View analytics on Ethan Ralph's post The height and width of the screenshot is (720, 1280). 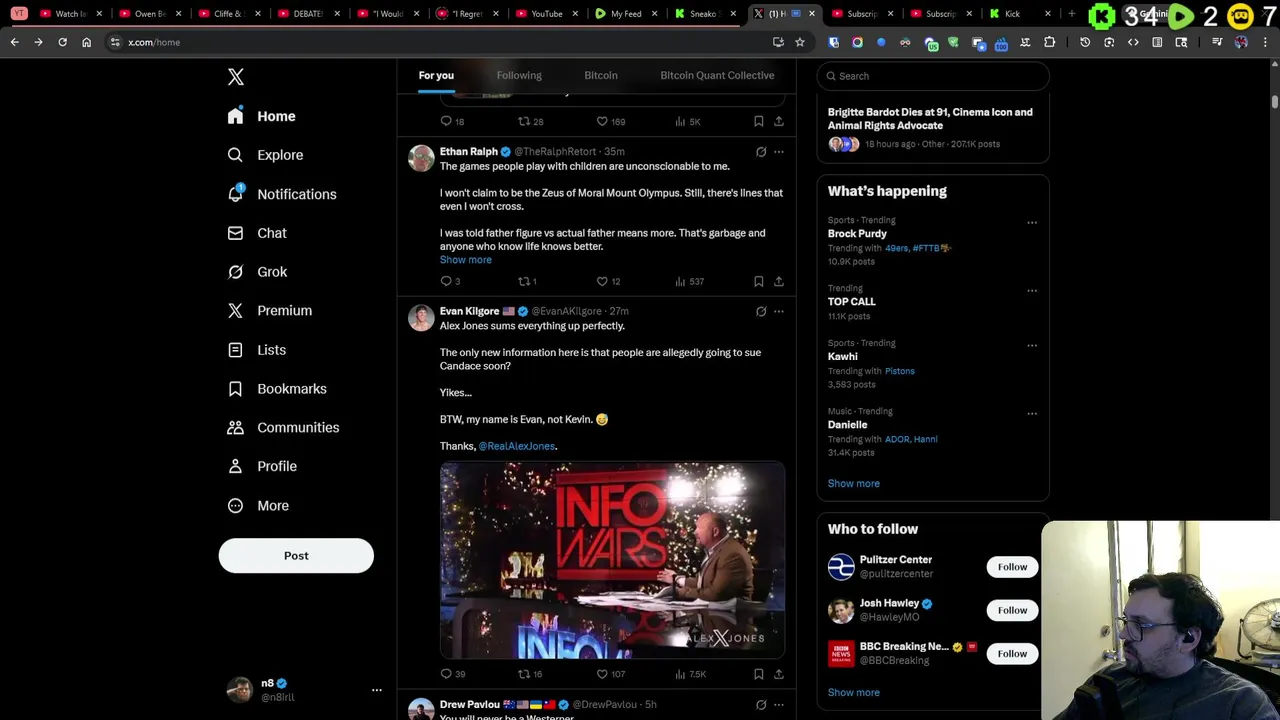click(689, 281)
